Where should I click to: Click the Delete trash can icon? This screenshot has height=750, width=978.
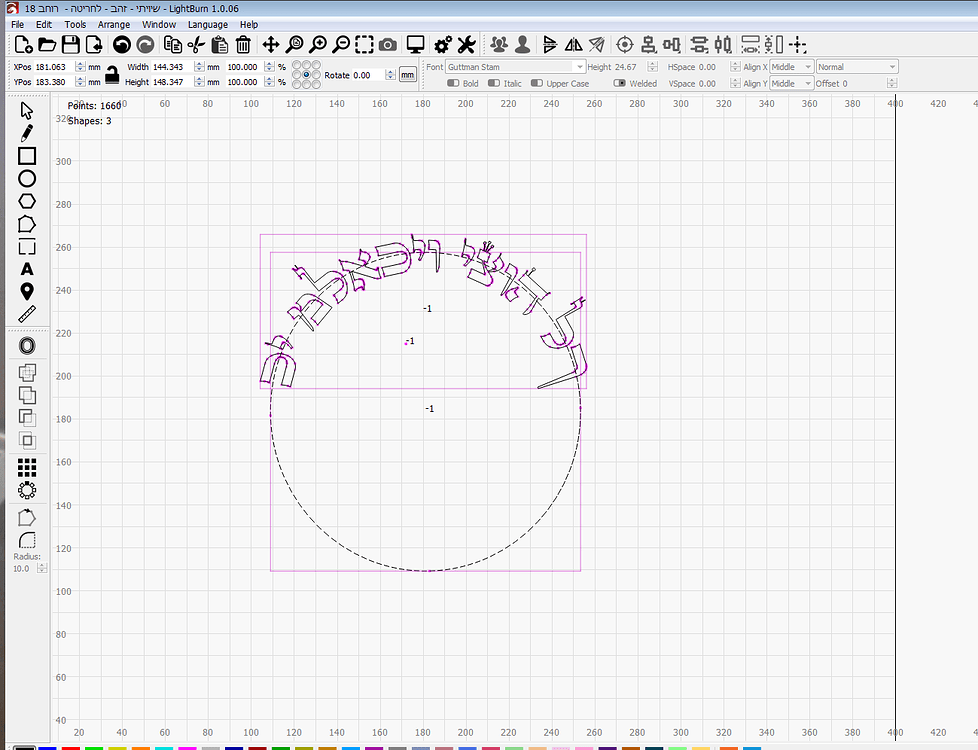point(243,44)
